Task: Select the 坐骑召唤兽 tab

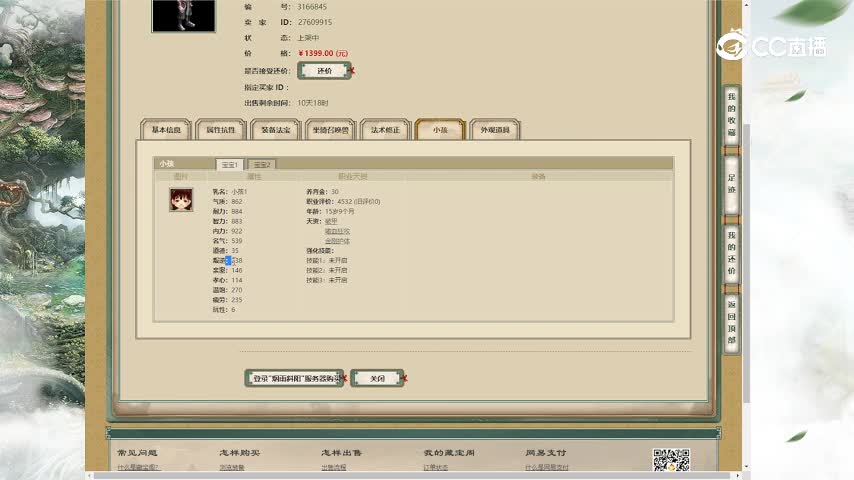Action: [x=331, y=130]
